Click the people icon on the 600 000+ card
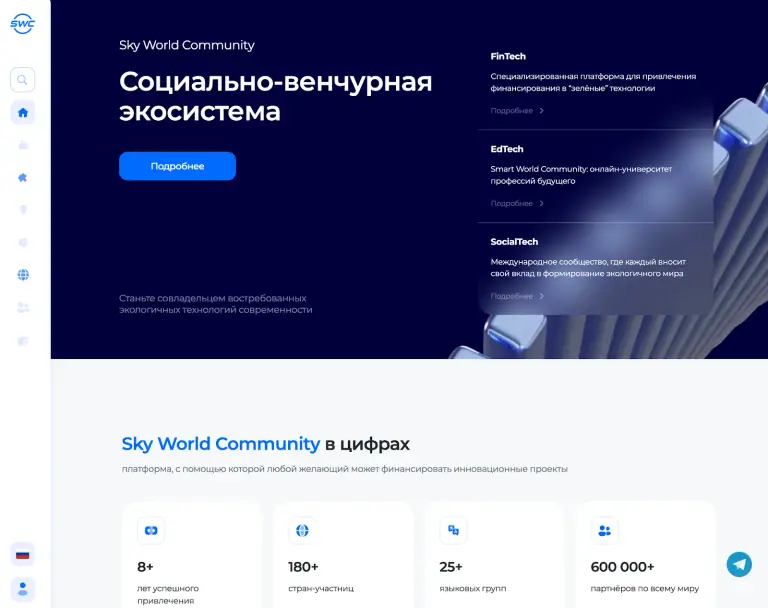Screen dimensions: 768x608 [605, 531]
